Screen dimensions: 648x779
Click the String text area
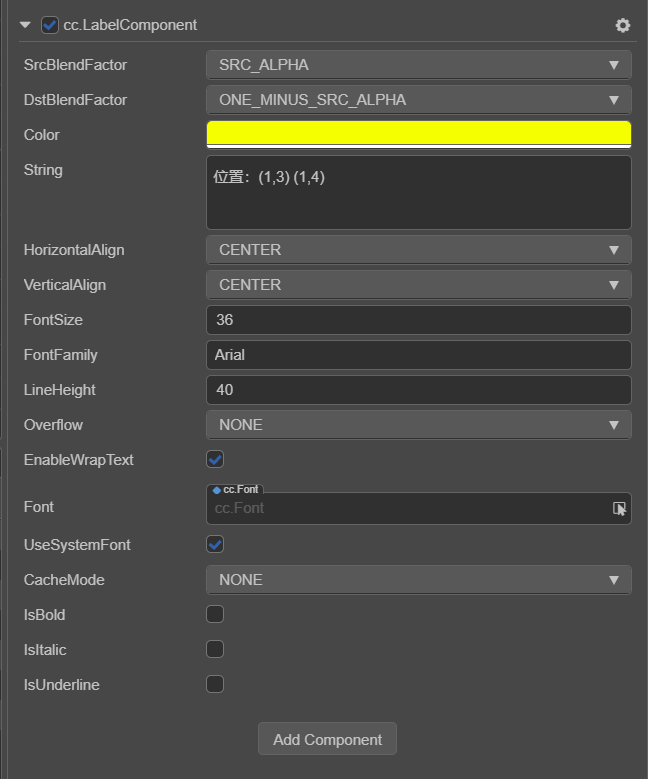coord(418,192)
